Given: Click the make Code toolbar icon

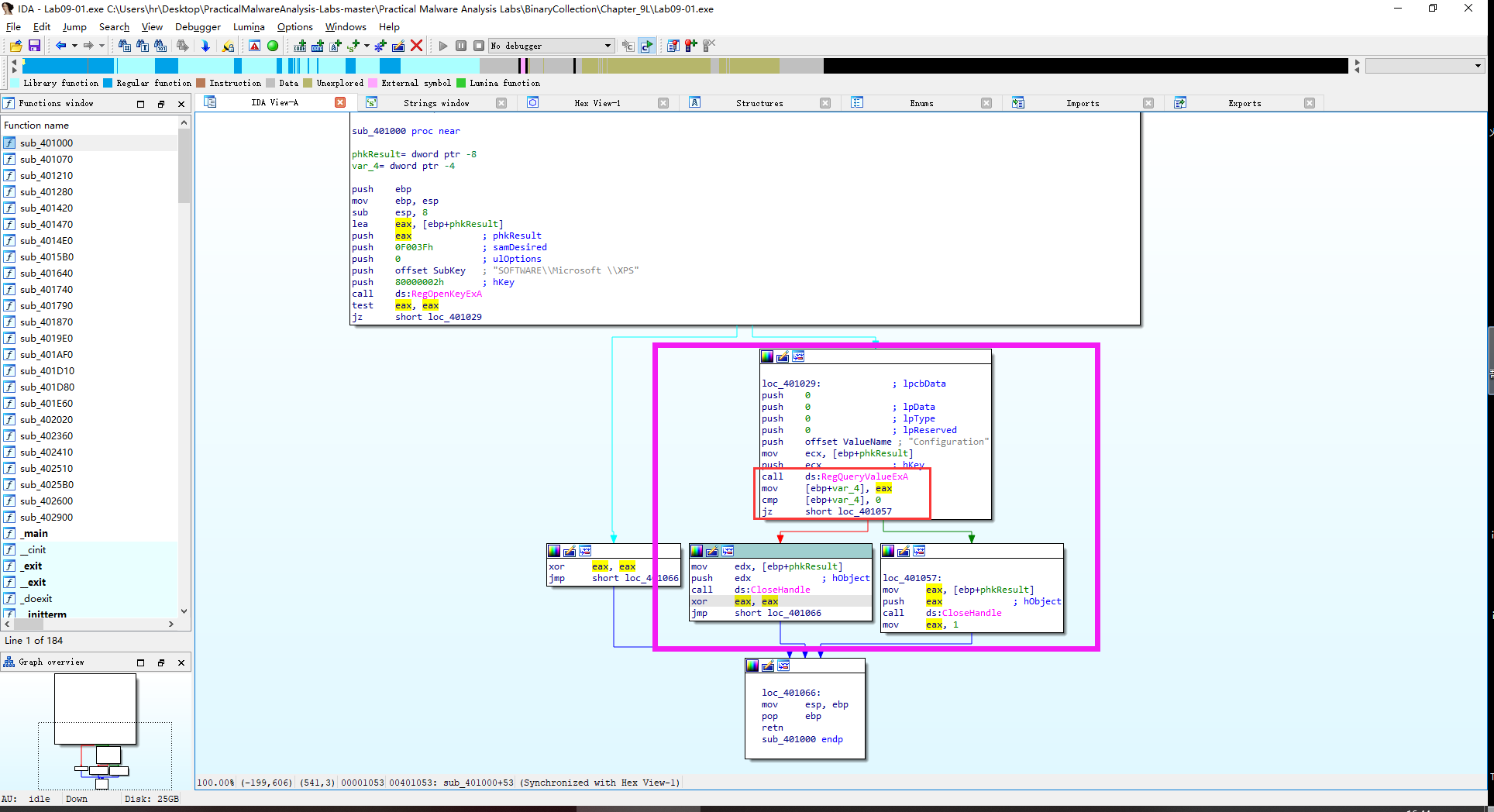Looking at the screenshot, I should click(x=300, y=46).
